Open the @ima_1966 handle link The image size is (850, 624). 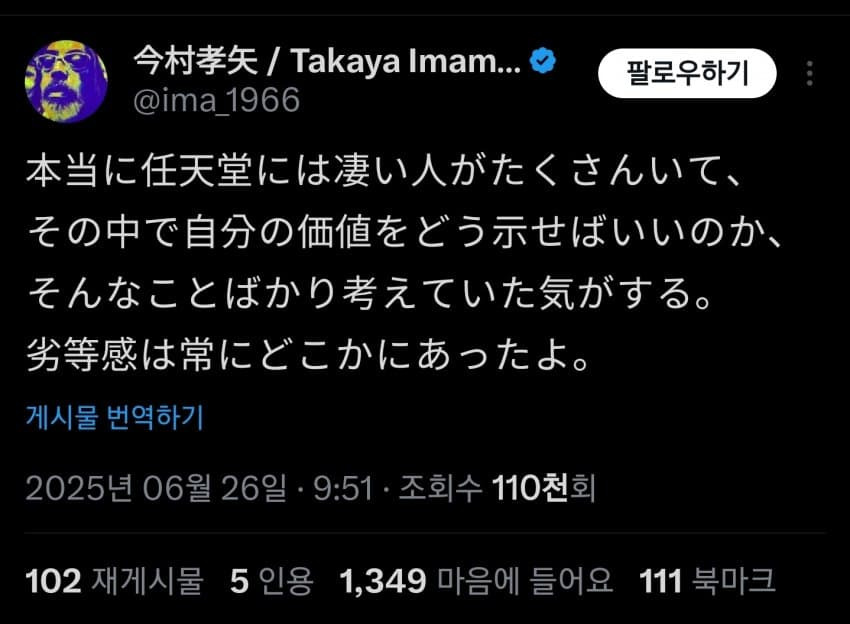216,101
